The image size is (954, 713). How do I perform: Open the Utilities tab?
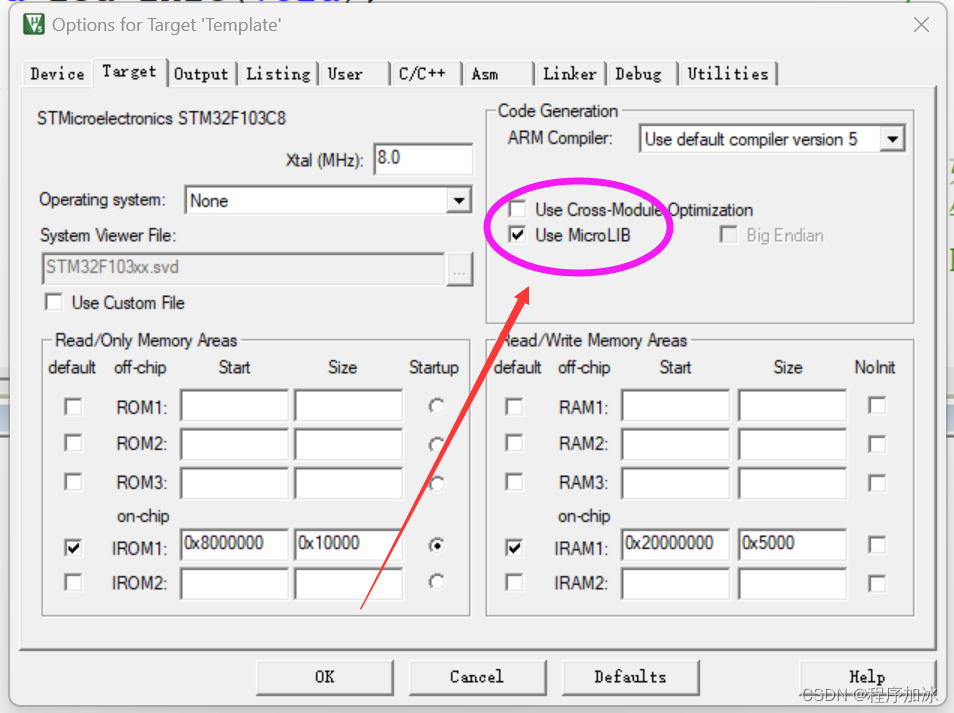coord(728,74)
